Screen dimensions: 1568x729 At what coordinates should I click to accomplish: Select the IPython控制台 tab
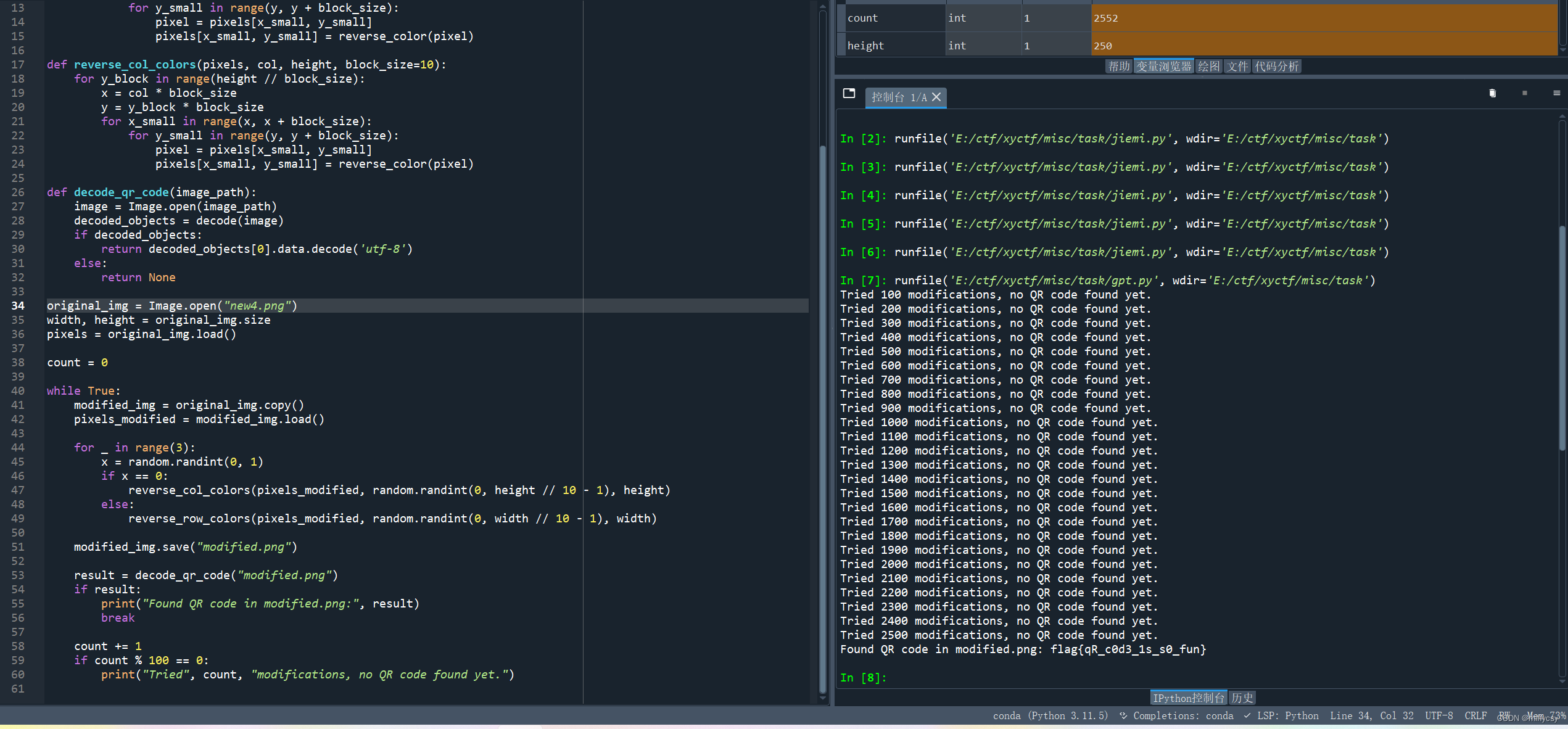click(1188, 698)
